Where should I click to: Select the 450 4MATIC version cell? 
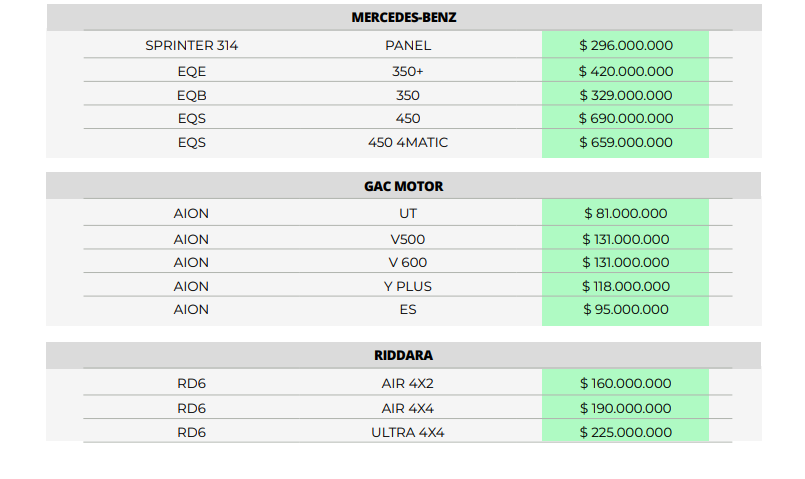(408, 142)
